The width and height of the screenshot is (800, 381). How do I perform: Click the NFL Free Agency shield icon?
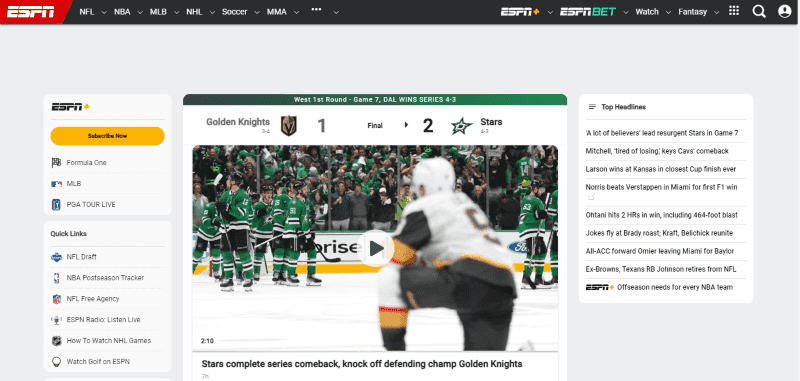pyautogui.click(x=56, y=299)
